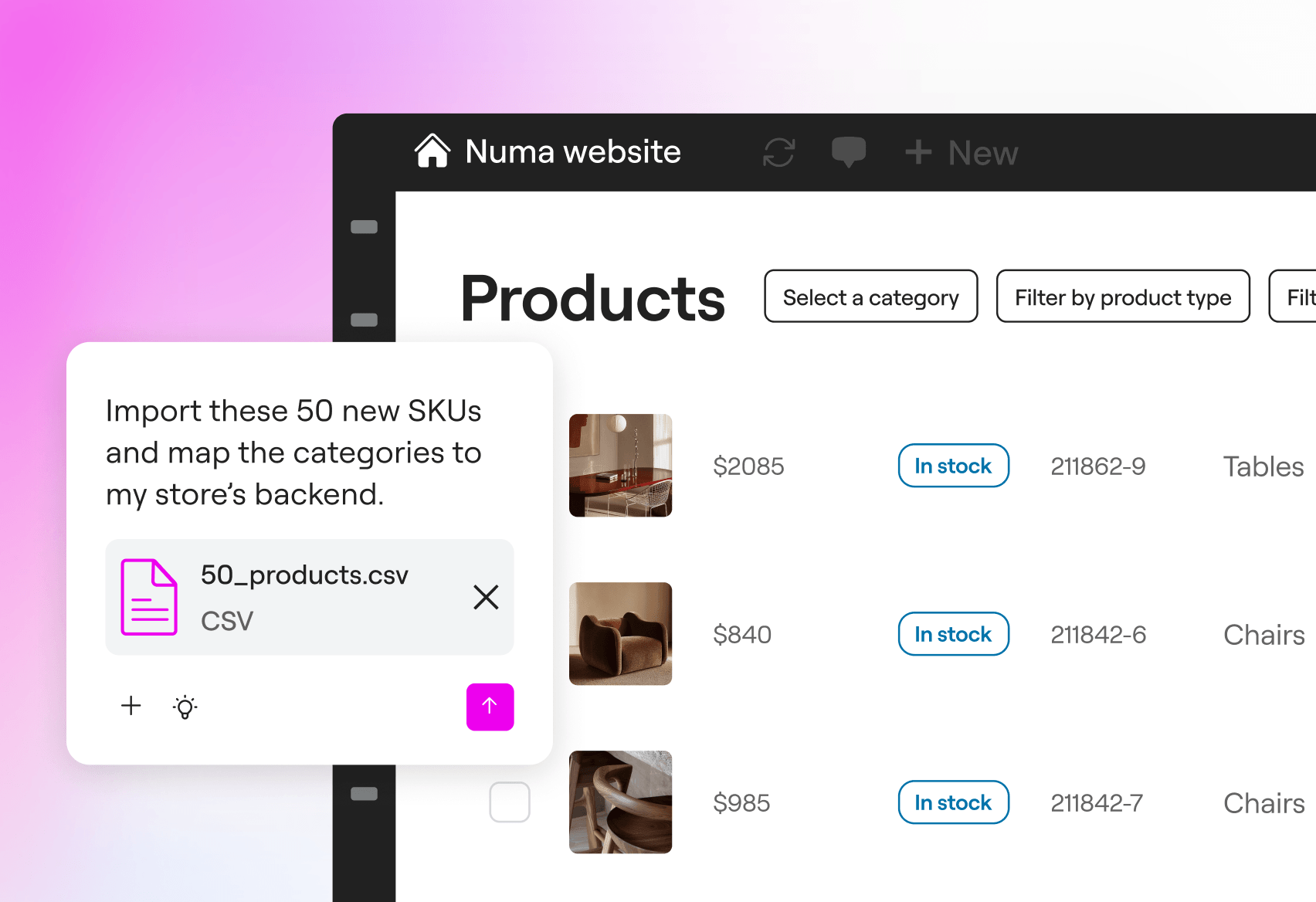Open the dining table product thumbnail
Viewport: 1316px width, 902px height.
point(620,466)
